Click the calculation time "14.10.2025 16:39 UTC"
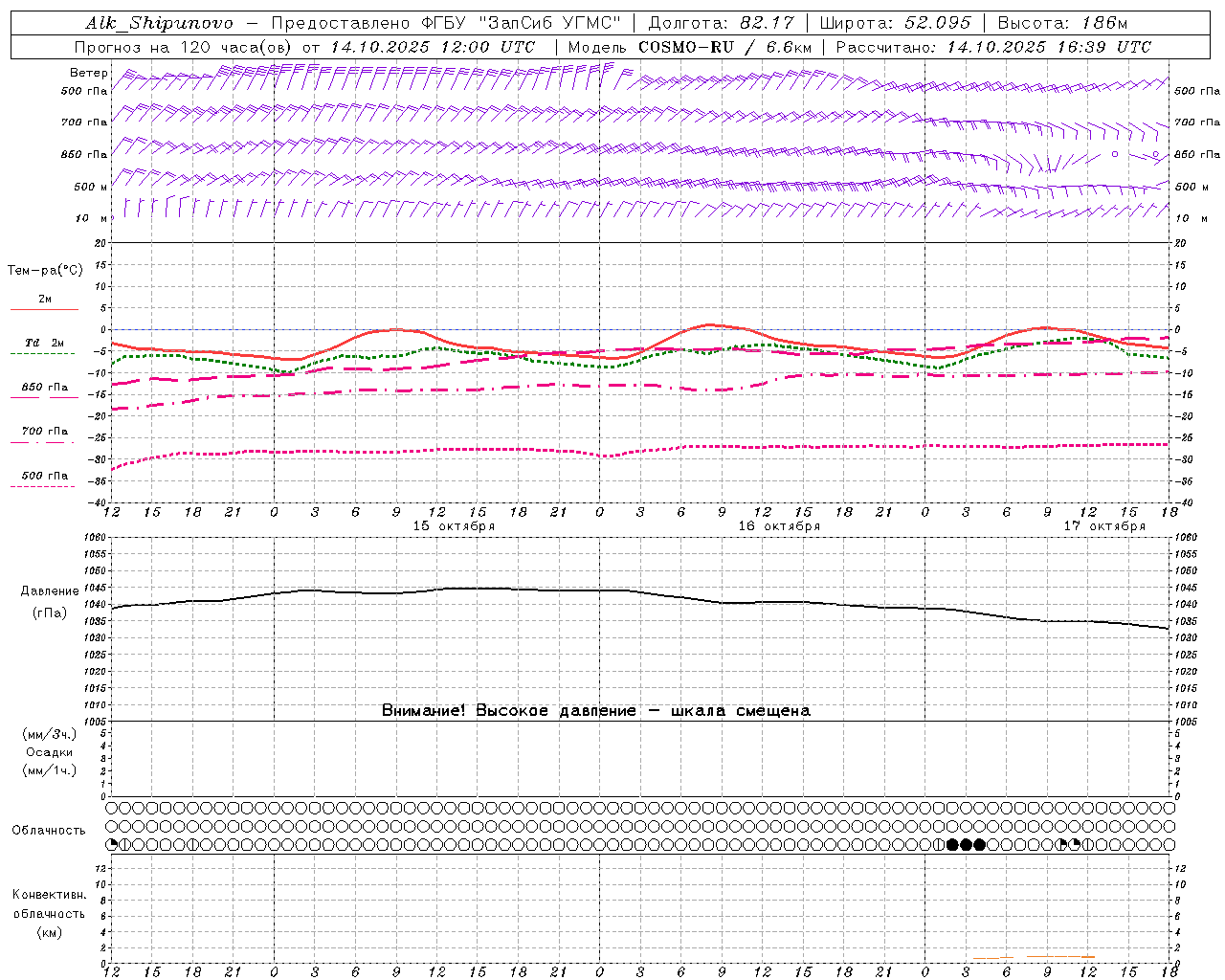The width and height of the screenshot is (1225, 980). (x=1049, y=47)
